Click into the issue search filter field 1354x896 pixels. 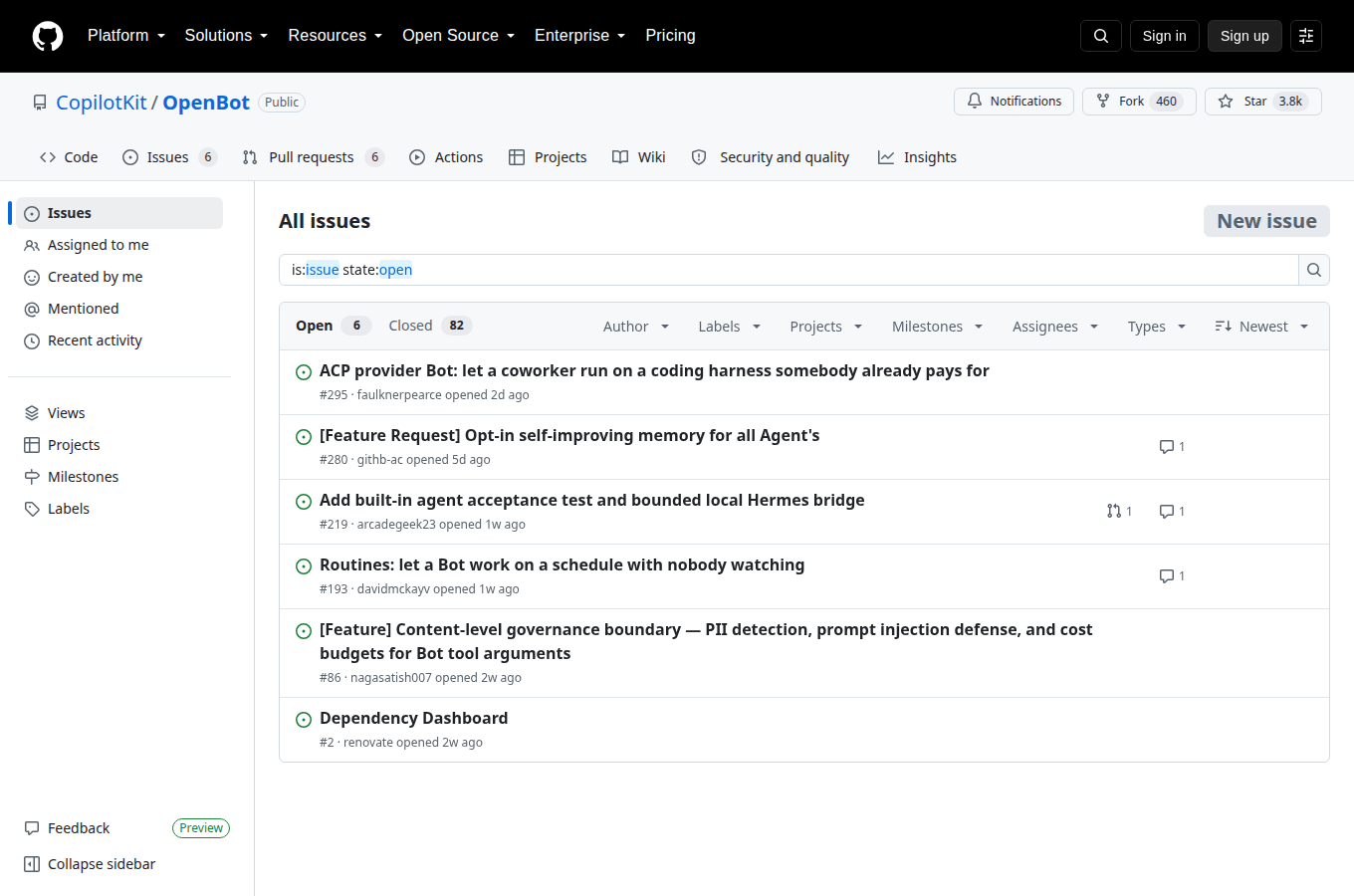point(789,270)
